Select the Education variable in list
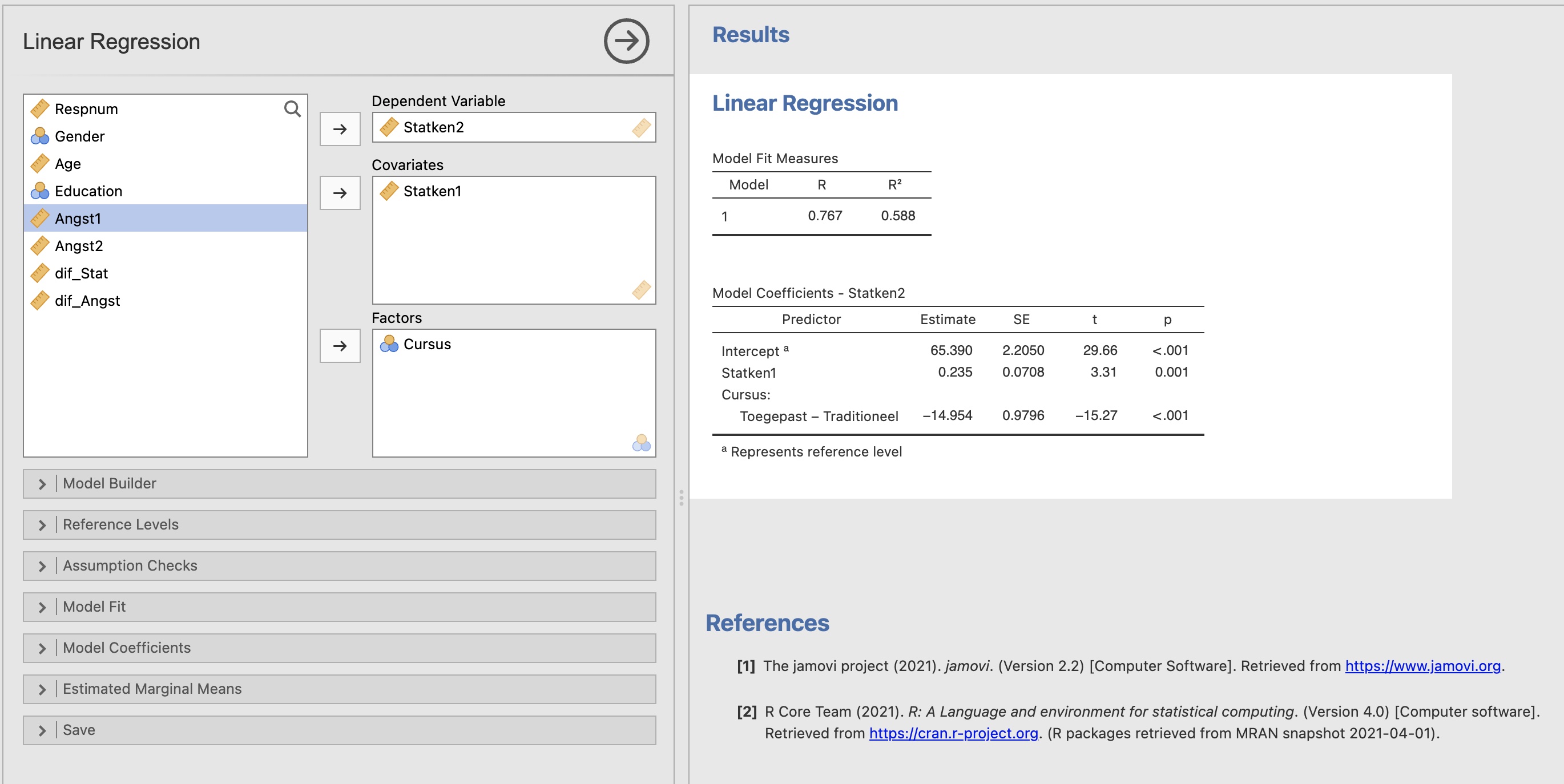Viewport: 1564px width, 784px height. click(x=88, y=191)
